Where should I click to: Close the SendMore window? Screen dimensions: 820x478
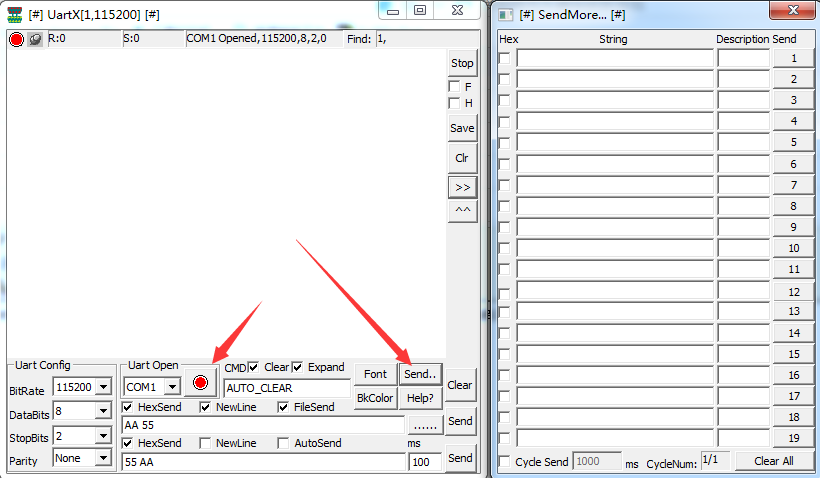793,9
